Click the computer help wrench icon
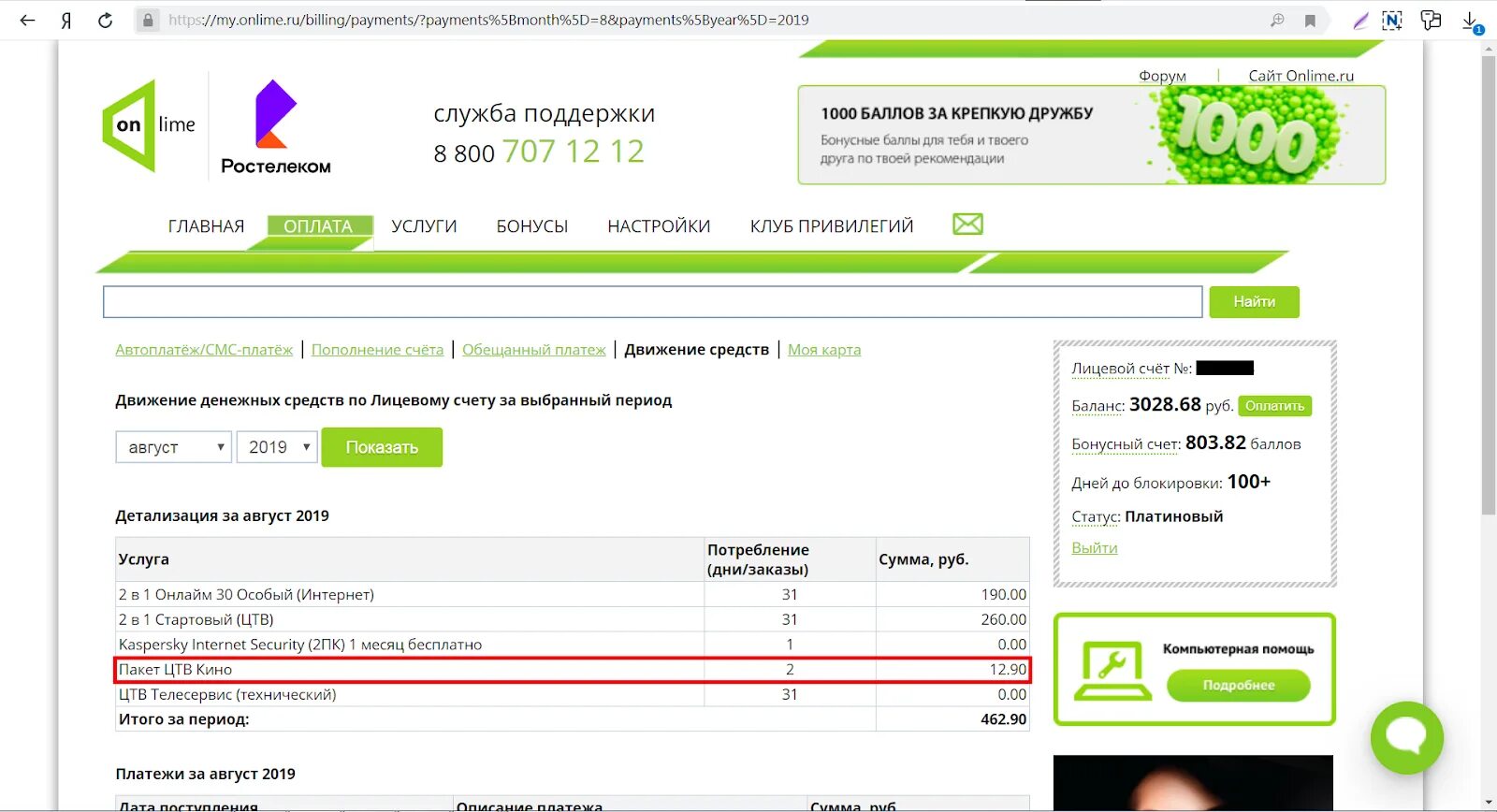This screenshot has width=1497, height=812. [x=1112, y=670]
